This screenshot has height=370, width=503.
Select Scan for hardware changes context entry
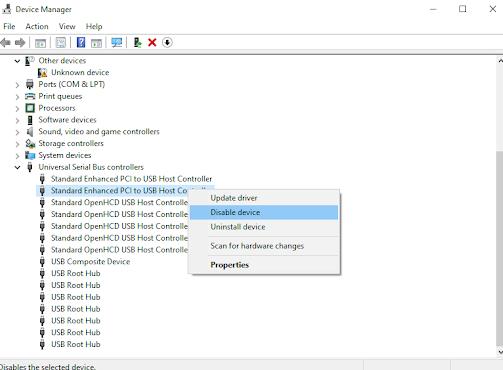tap(264, 246)
